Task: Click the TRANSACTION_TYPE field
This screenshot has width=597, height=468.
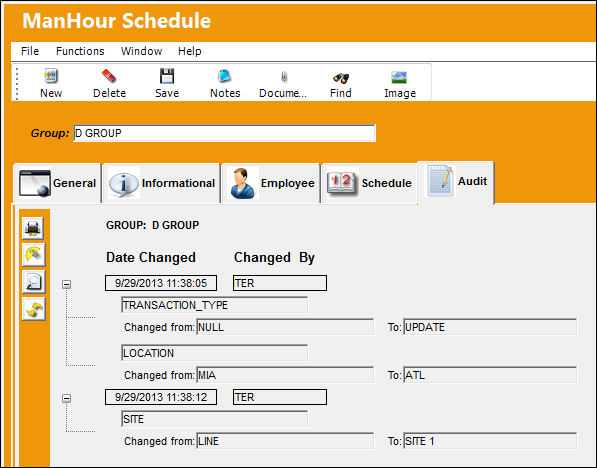Action: 214,305
